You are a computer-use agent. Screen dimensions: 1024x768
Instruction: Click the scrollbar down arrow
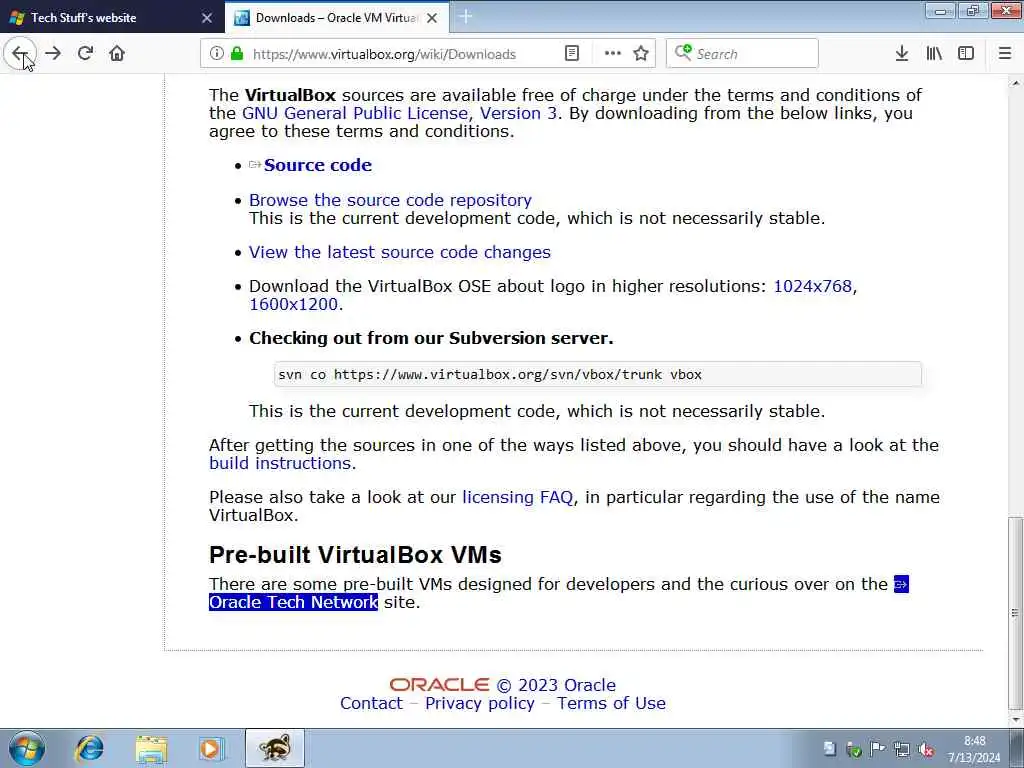point(1016,720)
